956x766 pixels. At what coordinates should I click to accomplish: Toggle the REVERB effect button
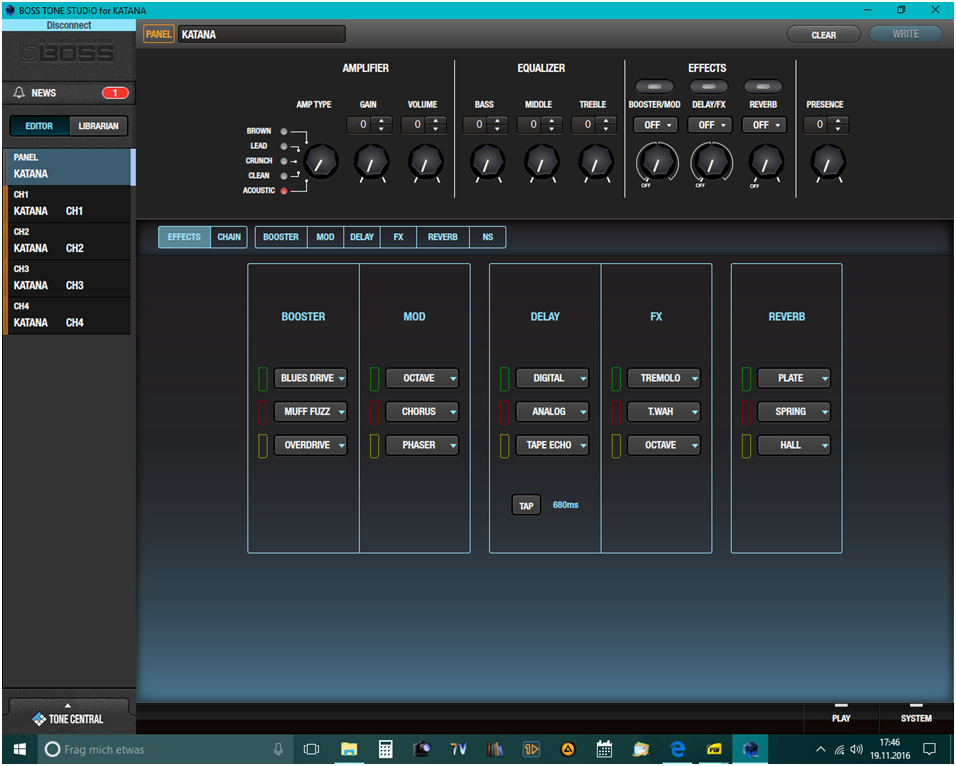(763, 87)
